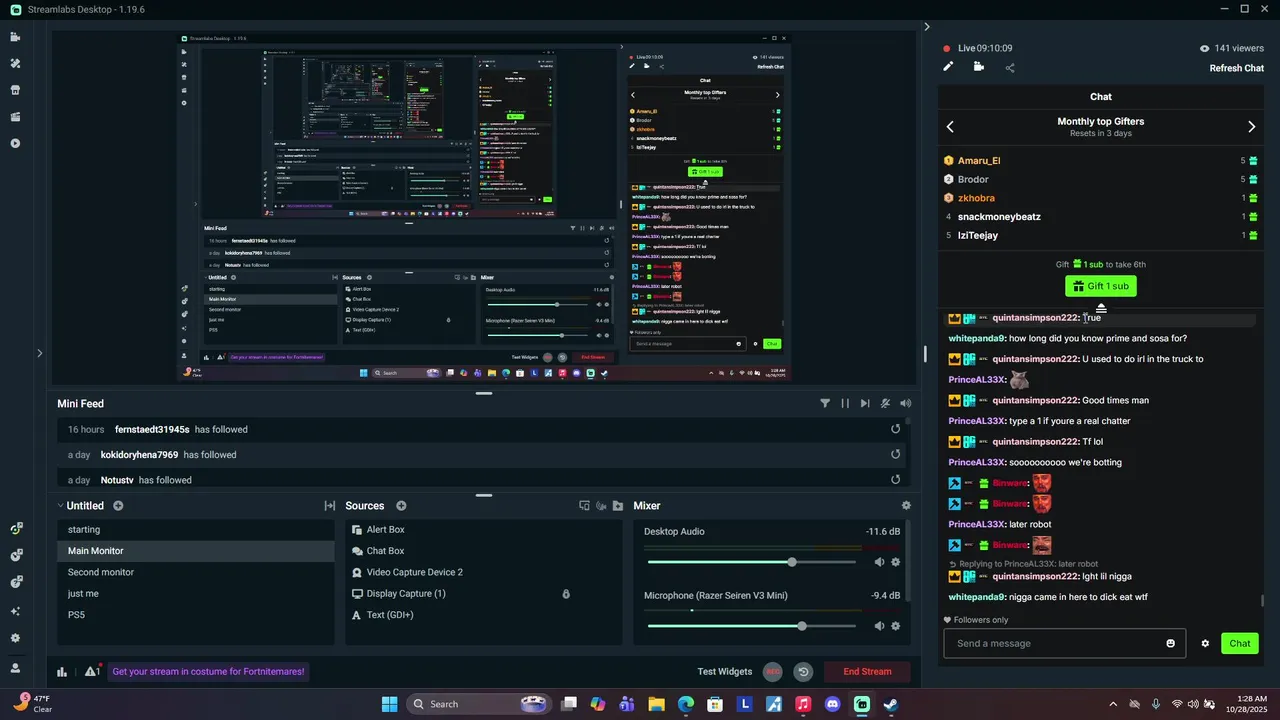Image resolution: width=1280 pixels, height=720 pixels.
Task: Open the notifications warning icon
Action: click(92, 672)
